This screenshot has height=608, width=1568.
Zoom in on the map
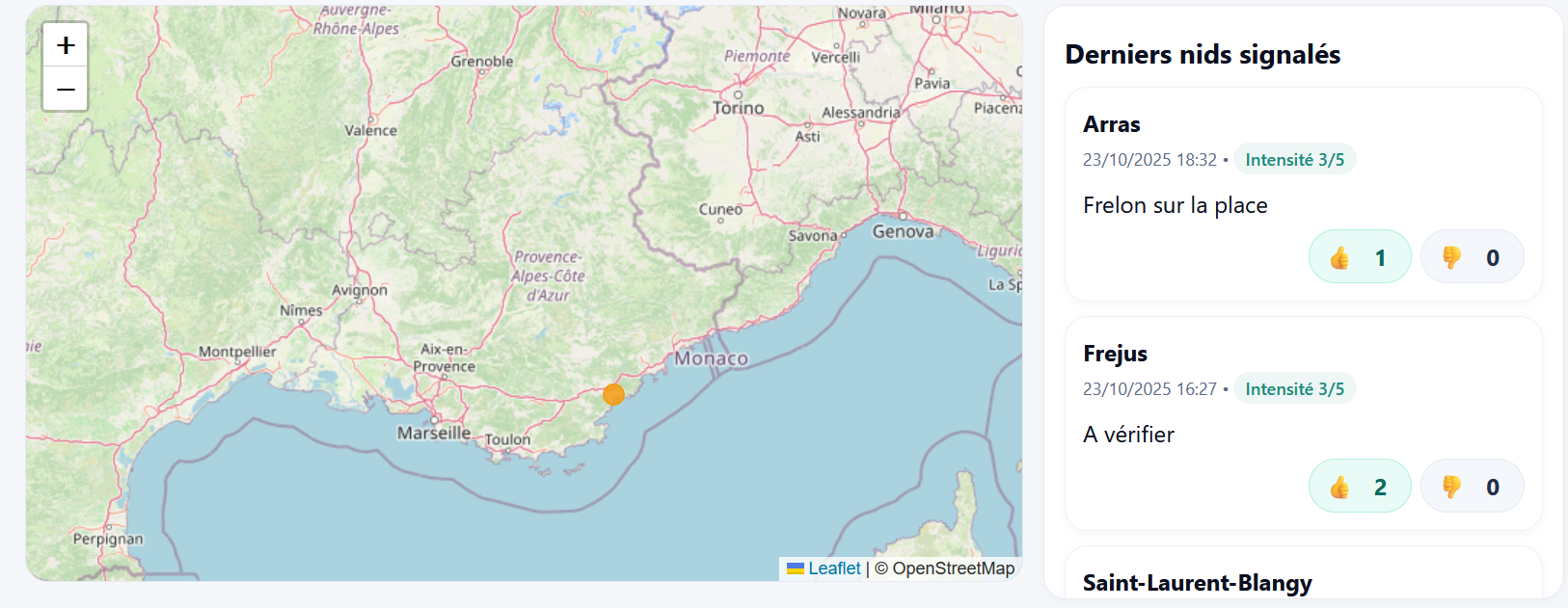[x=66, y=45]
